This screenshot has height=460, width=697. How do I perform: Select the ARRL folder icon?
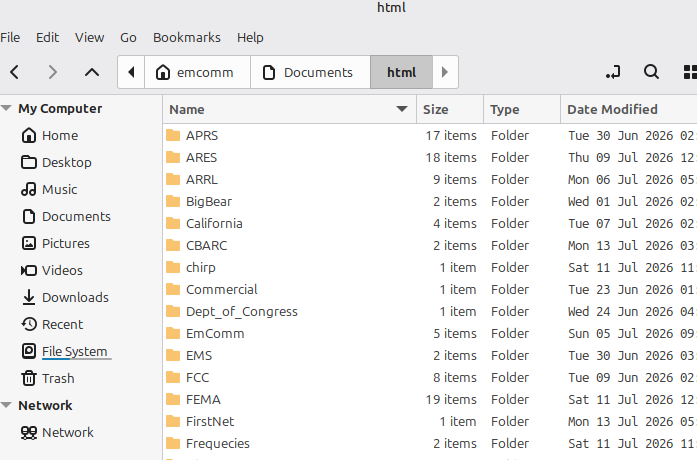coord(173,180)
